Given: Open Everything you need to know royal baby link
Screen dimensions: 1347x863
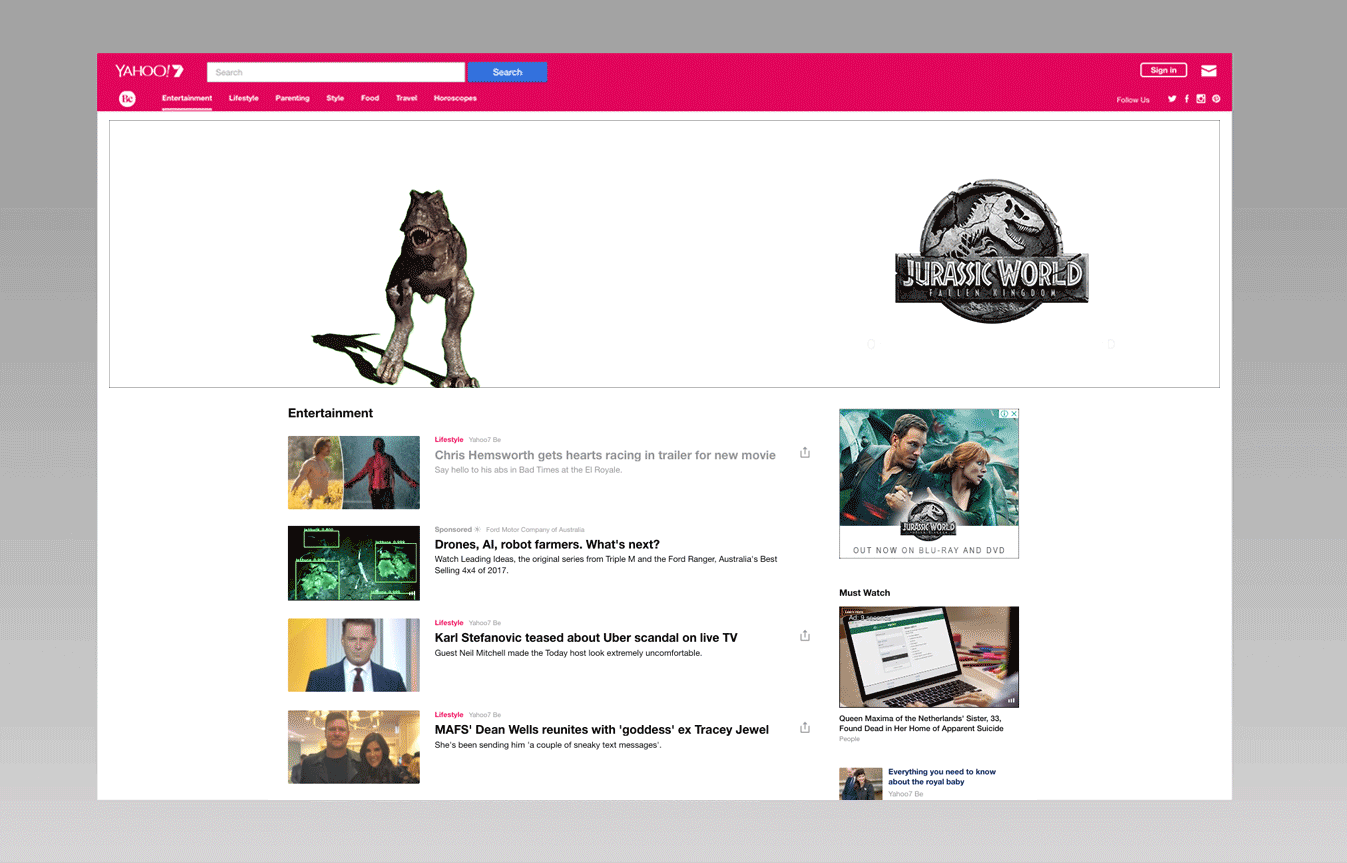Looking at the screenshot, I should tap(942, 777).
